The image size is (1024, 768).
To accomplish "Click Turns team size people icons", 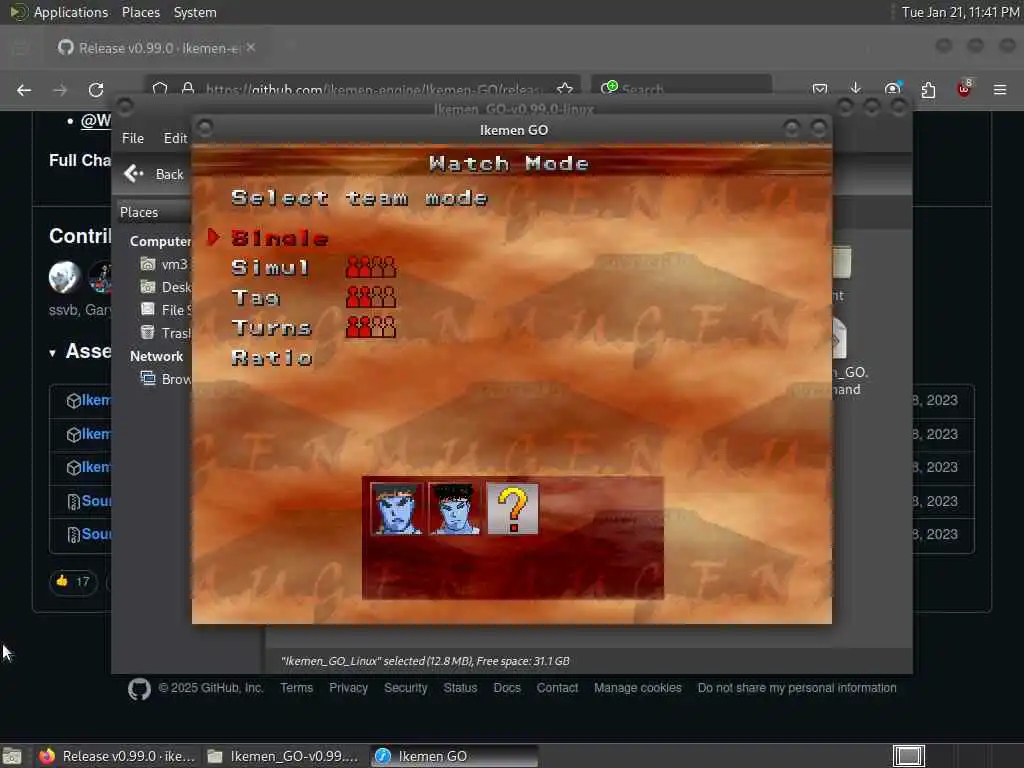I will (x=371, y=327).
